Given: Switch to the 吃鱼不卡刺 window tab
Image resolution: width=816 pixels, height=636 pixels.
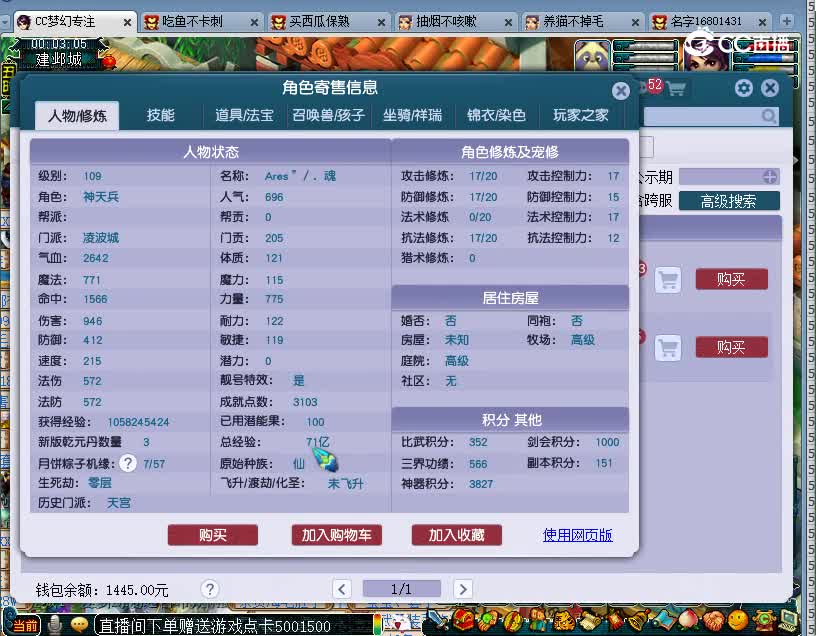Looking at the screenshot, I should click(201, 22).
